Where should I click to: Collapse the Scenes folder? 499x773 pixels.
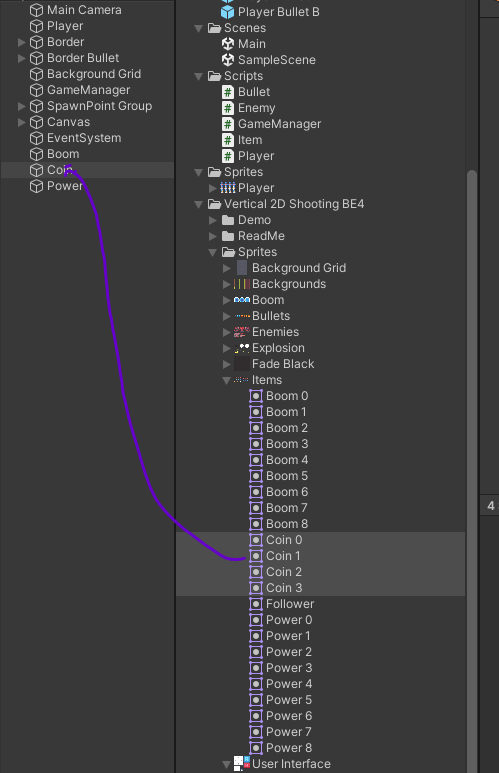[199, 29]
